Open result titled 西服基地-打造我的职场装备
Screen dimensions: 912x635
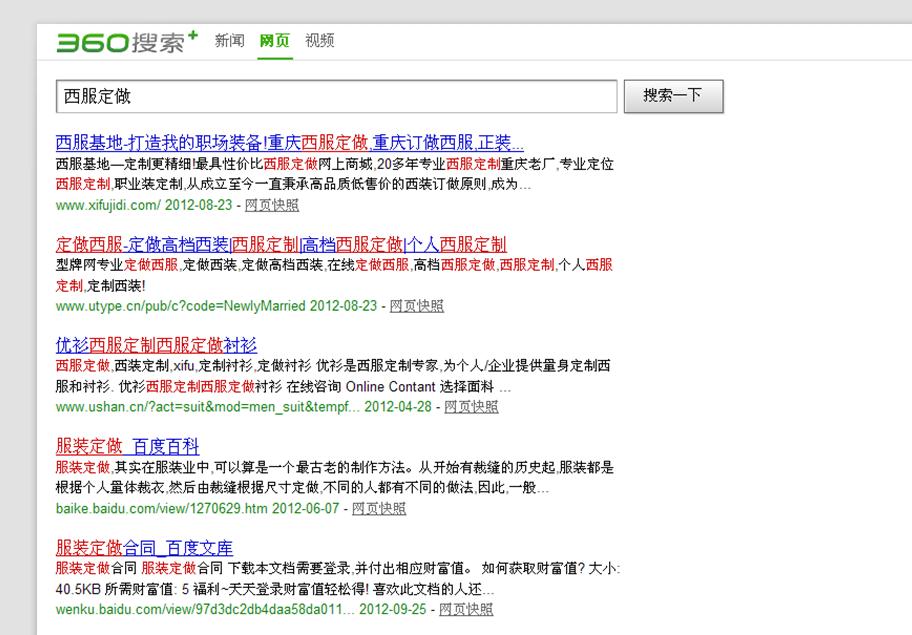tap(290, 142)
